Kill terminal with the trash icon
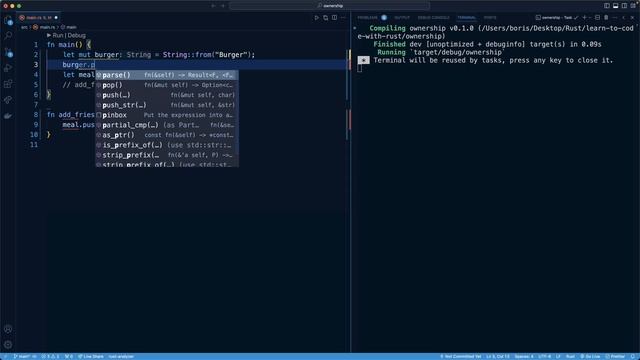This screenshot has height=360, width=640. [x=606, y=18]
